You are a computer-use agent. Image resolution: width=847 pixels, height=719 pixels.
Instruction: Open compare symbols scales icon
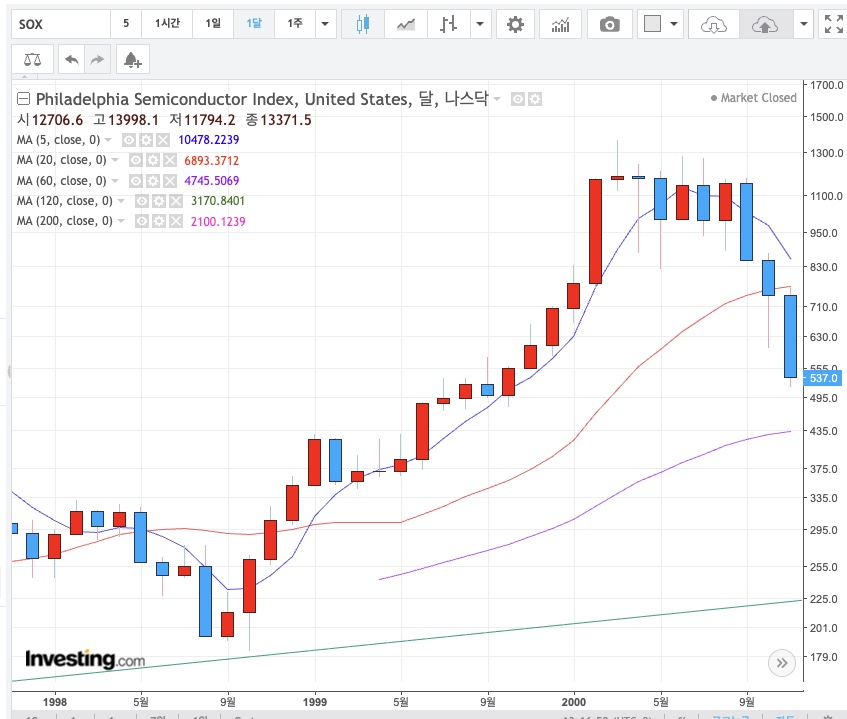(x=32, y=59)
